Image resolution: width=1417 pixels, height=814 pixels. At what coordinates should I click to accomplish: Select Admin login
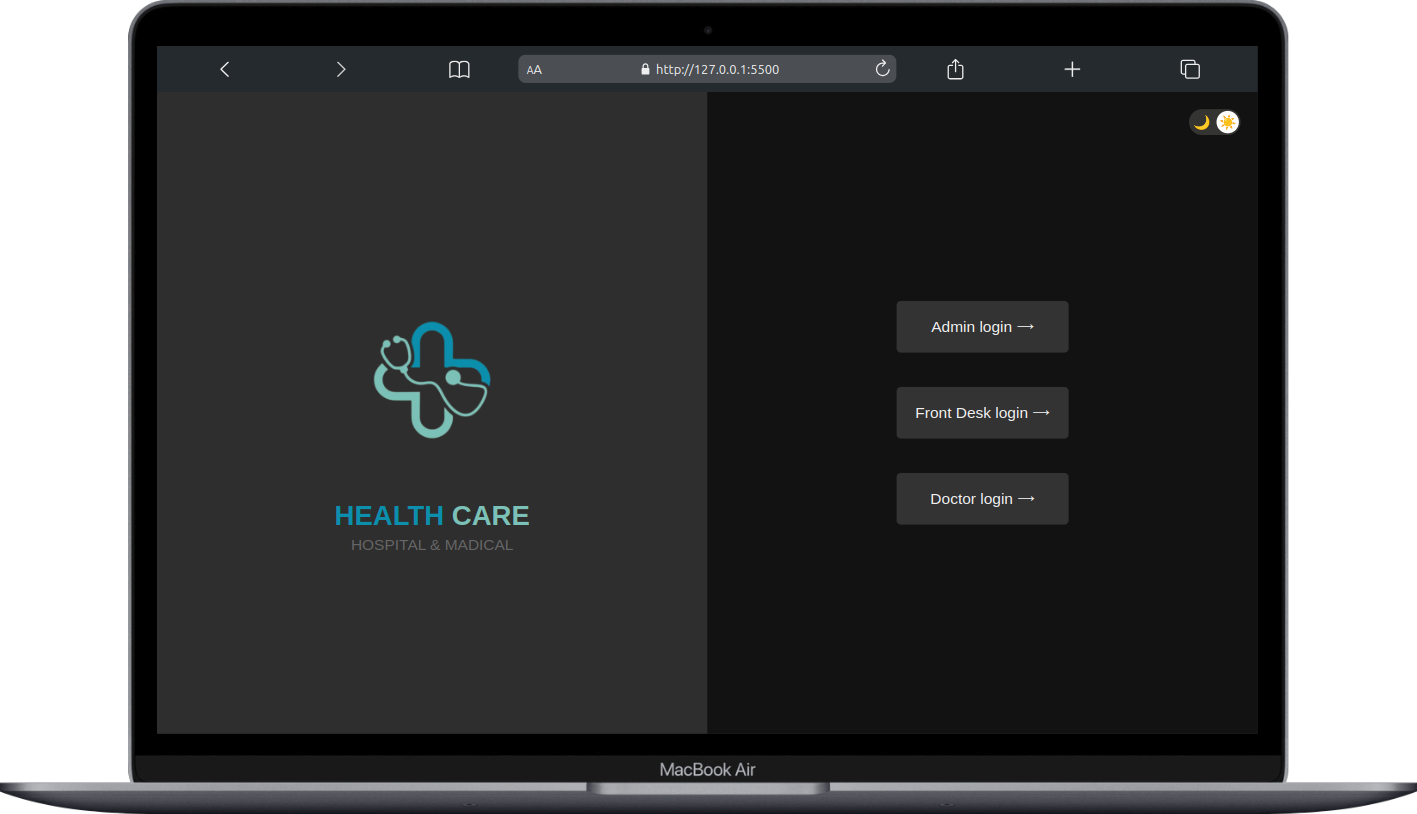[982, 326]
